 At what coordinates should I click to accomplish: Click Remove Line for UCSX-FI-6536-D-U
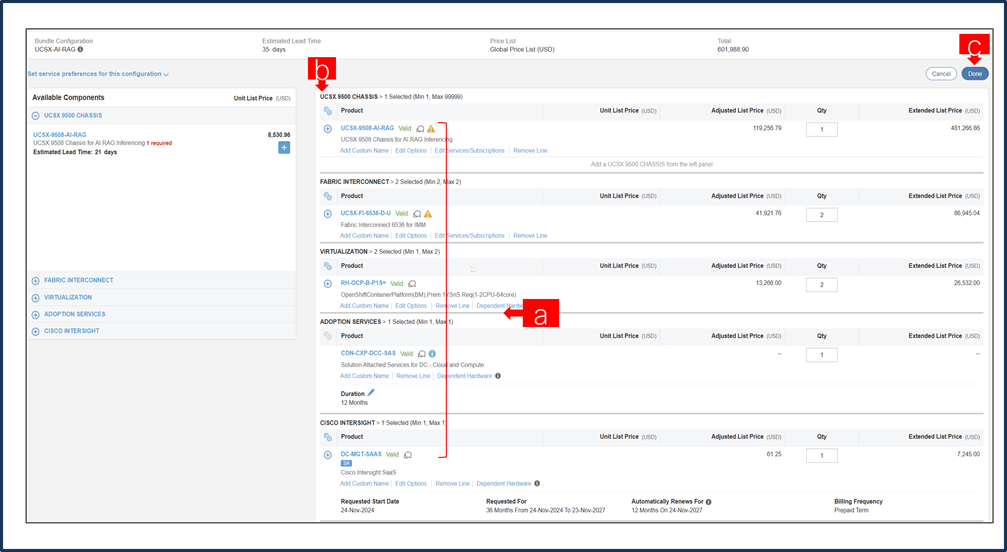530,236
